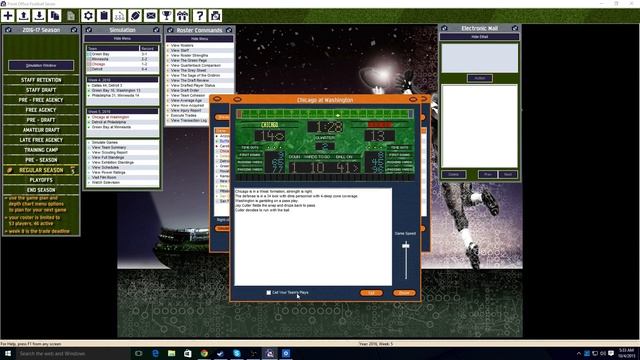Click the trophy toolbar icon
640x360 pixels.
pyautogui.click(x=167, y=16)
